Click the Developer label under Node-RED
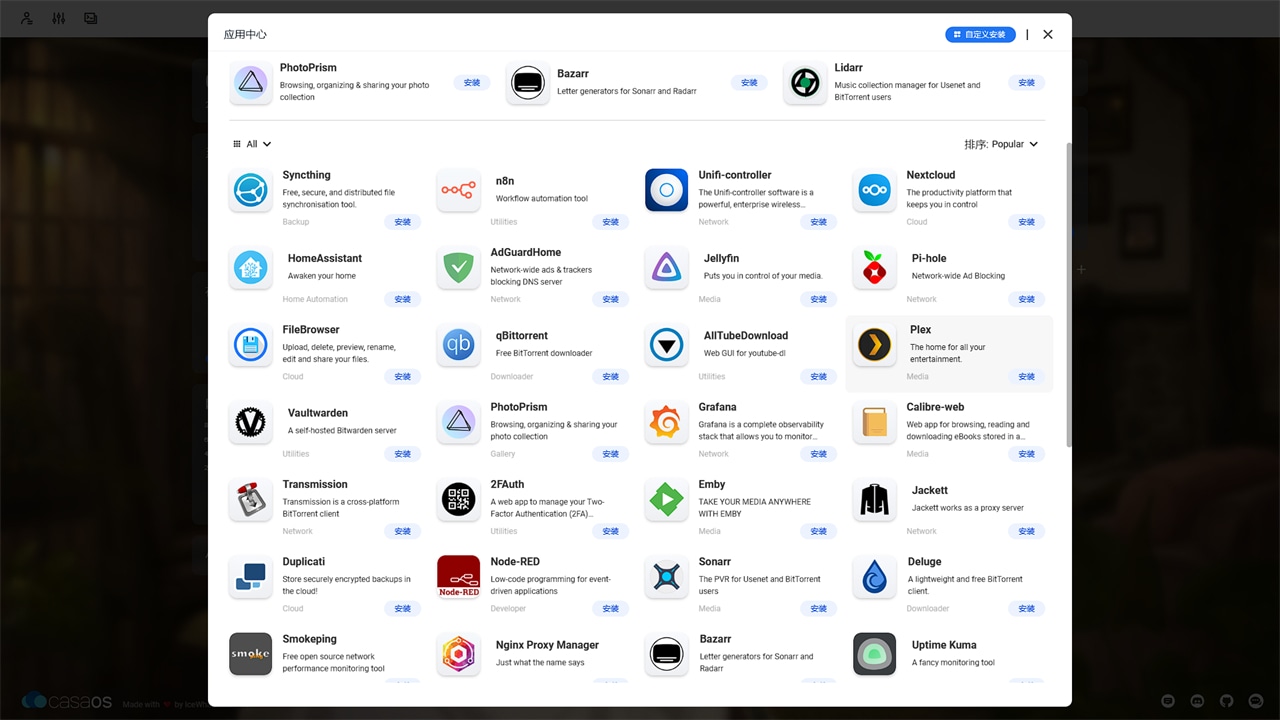 tap(508, 608)
